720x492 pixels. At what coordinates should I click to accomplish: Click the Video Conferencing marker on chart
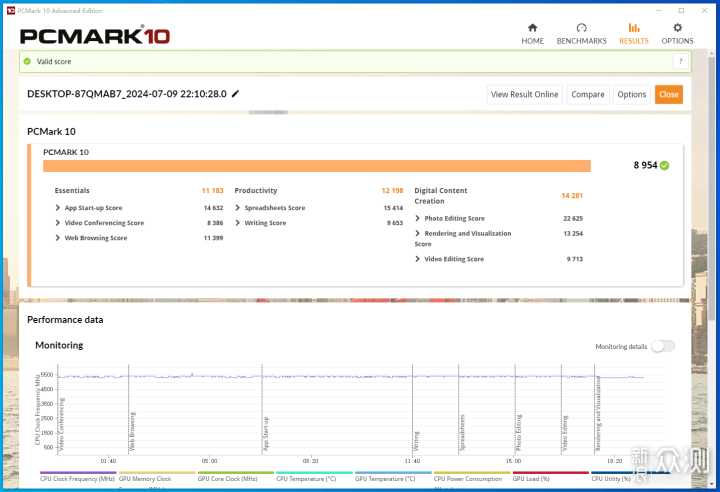(62, 424)
